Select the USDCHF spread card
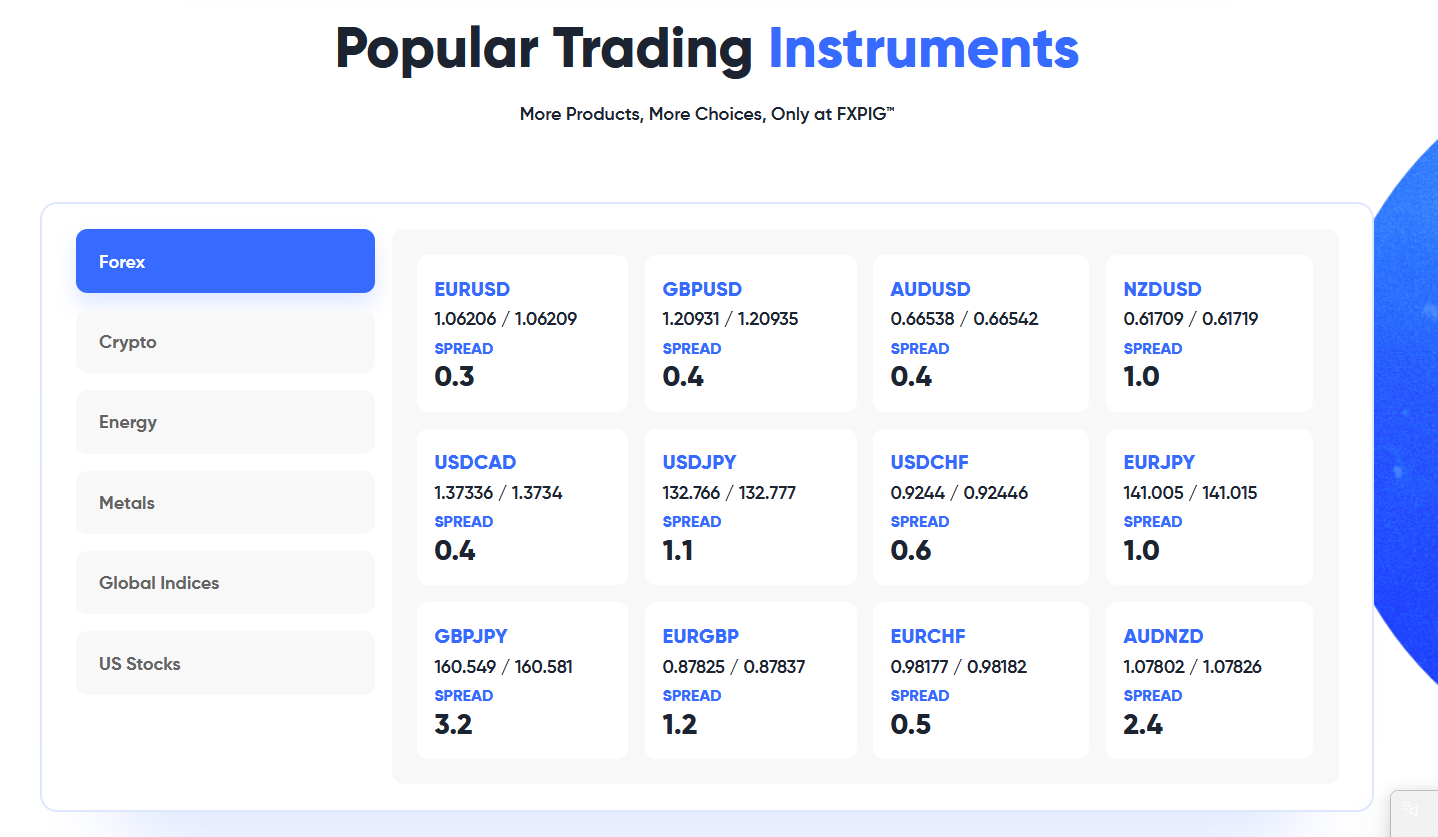Image resolution: width=1438 pixels, height=837 pixels. click(x=981, y=507)
